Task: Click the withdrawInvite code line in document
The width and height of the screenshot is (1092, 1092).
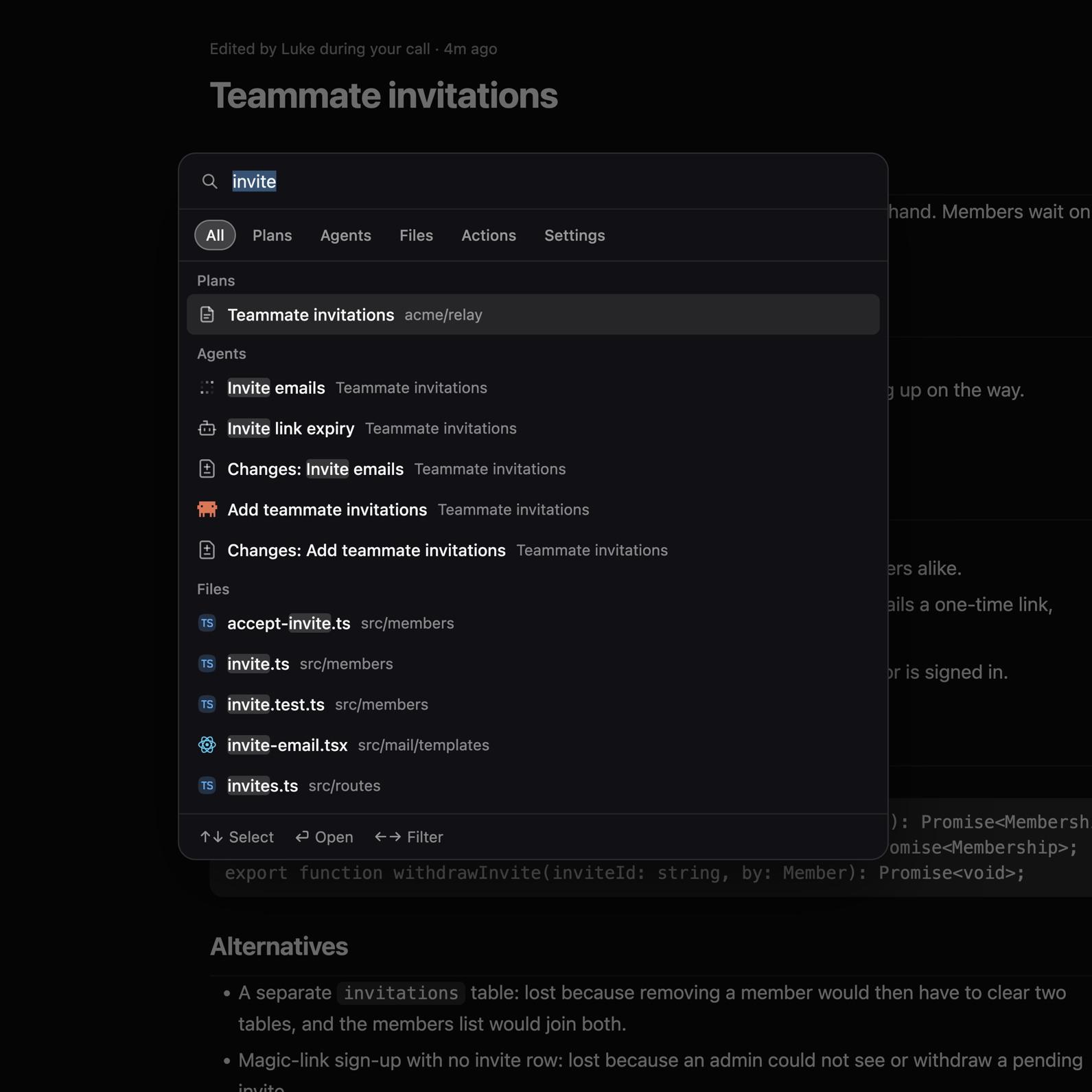Action: [625, 873]
